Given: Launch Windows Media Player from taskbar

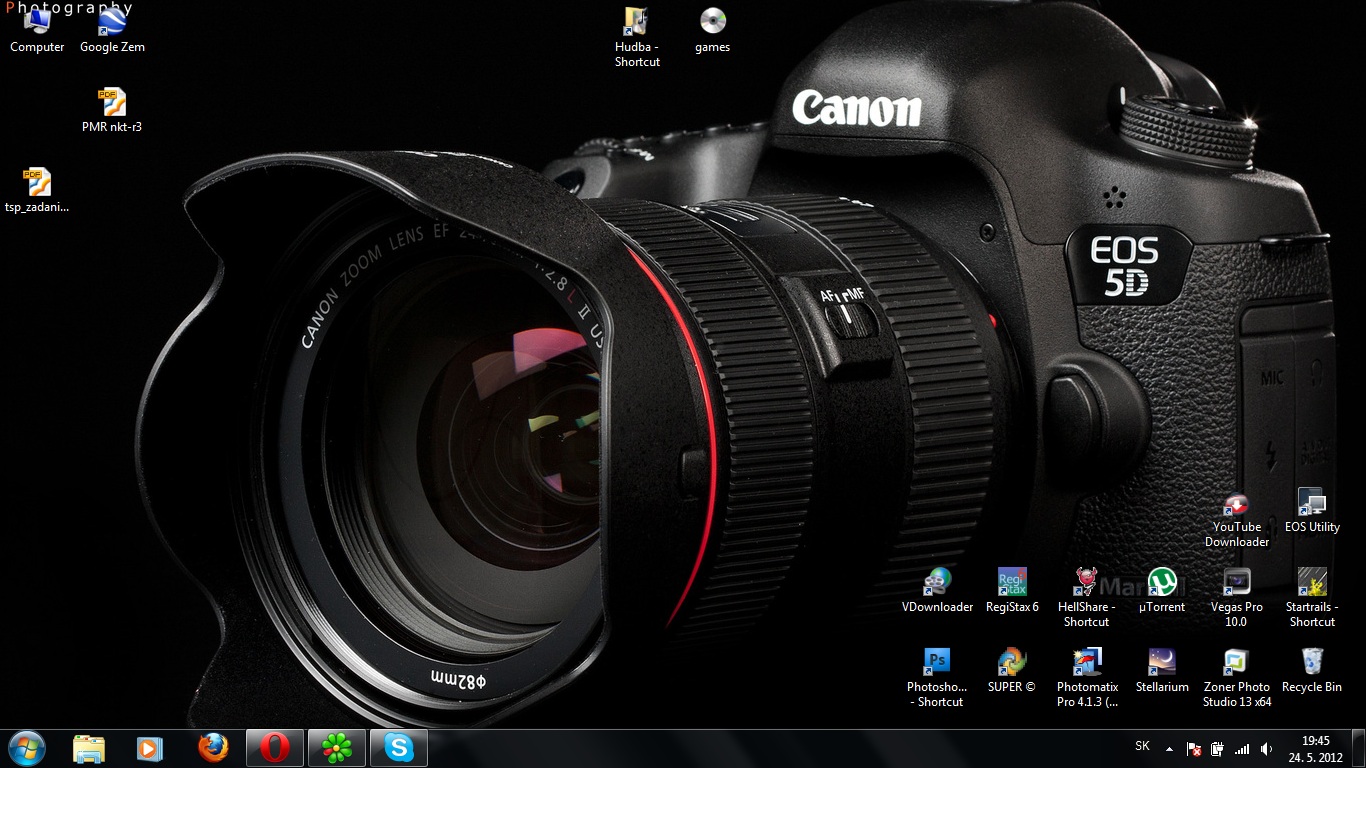Looking at the screenshot, I should tap(150, 748).
